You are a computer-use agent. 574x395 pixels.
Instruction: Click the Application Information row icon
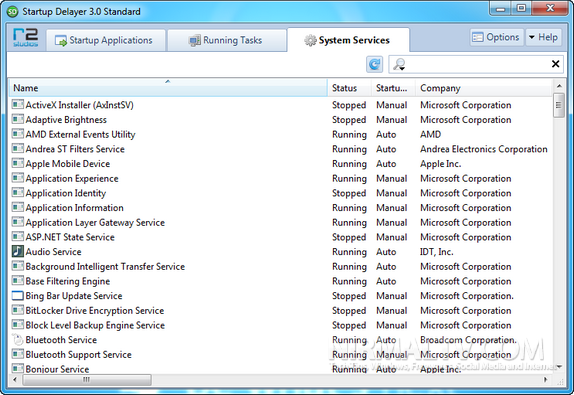click(x=18, y=207)
